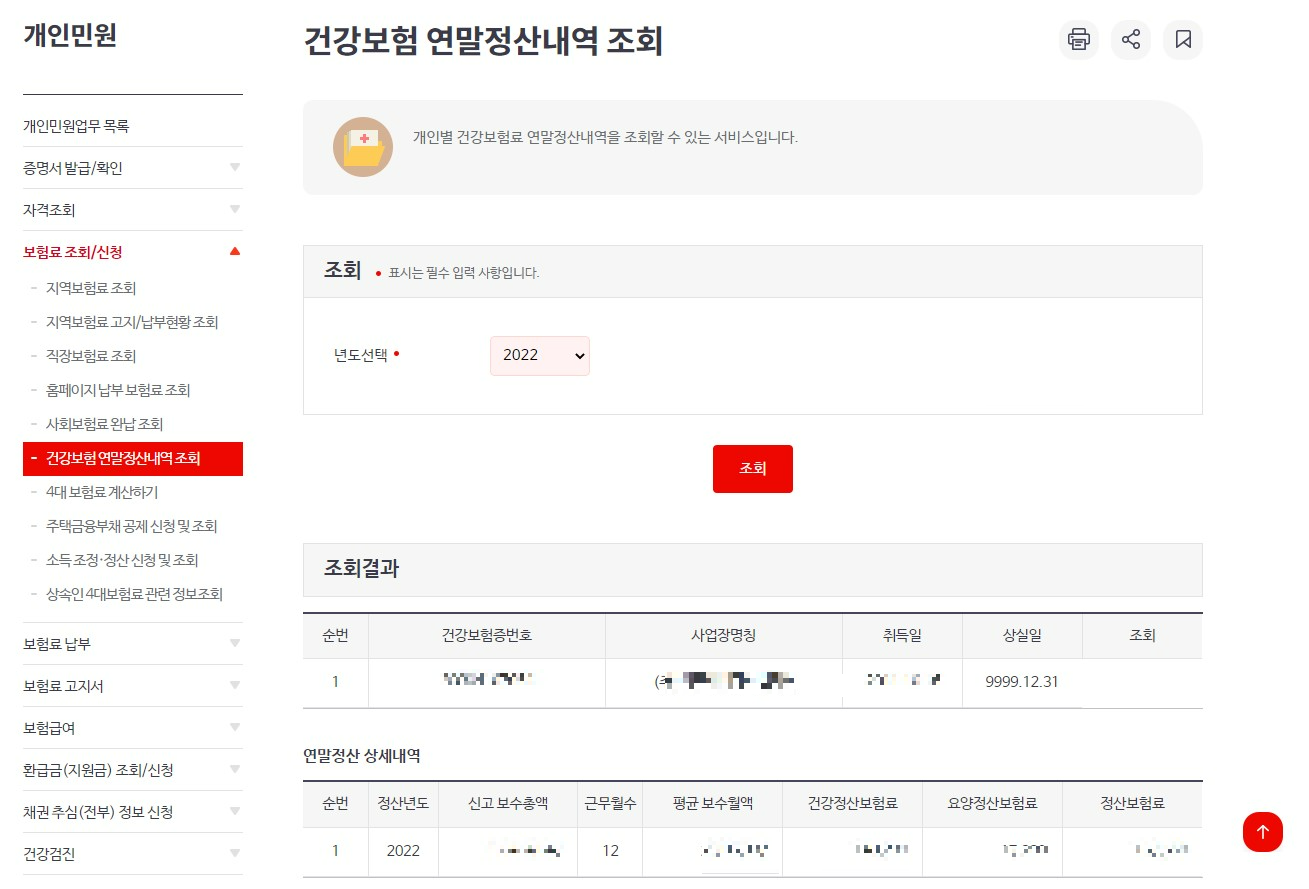Collapse the 보험료 조회/신청 menu

pyautogui.click(x=133, y=252)
